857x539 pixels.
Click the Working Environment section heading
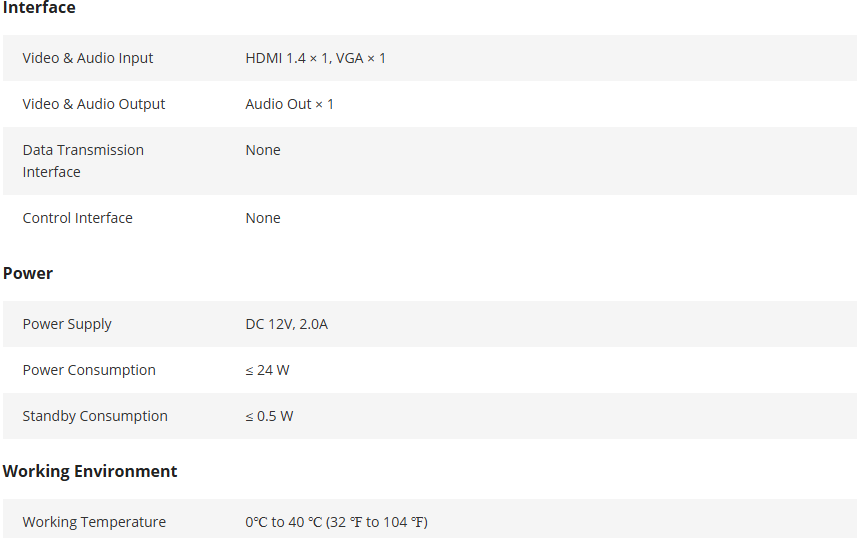(90, 471)
